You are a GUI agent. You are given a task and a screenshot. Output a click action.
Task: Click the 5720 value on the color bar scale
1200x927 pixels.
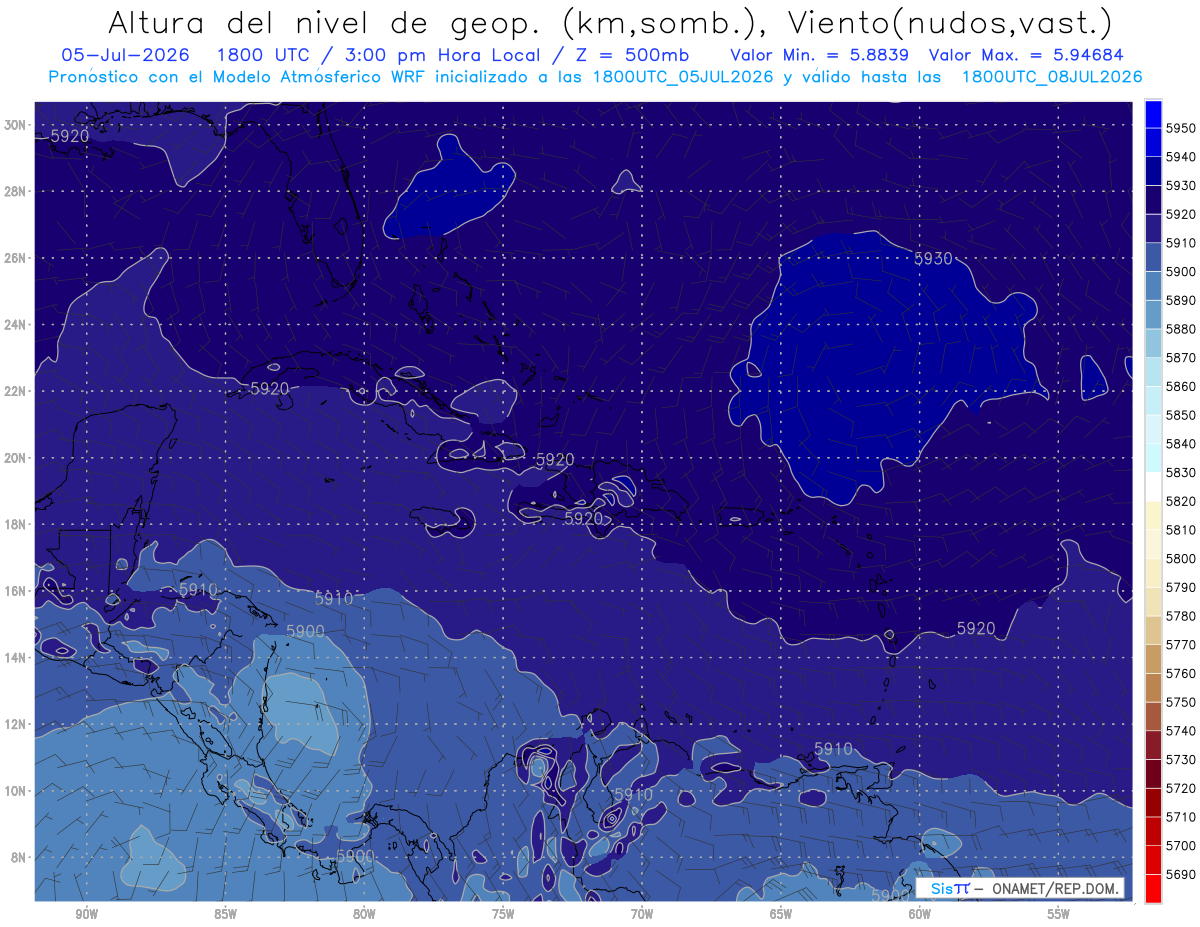1181,788
